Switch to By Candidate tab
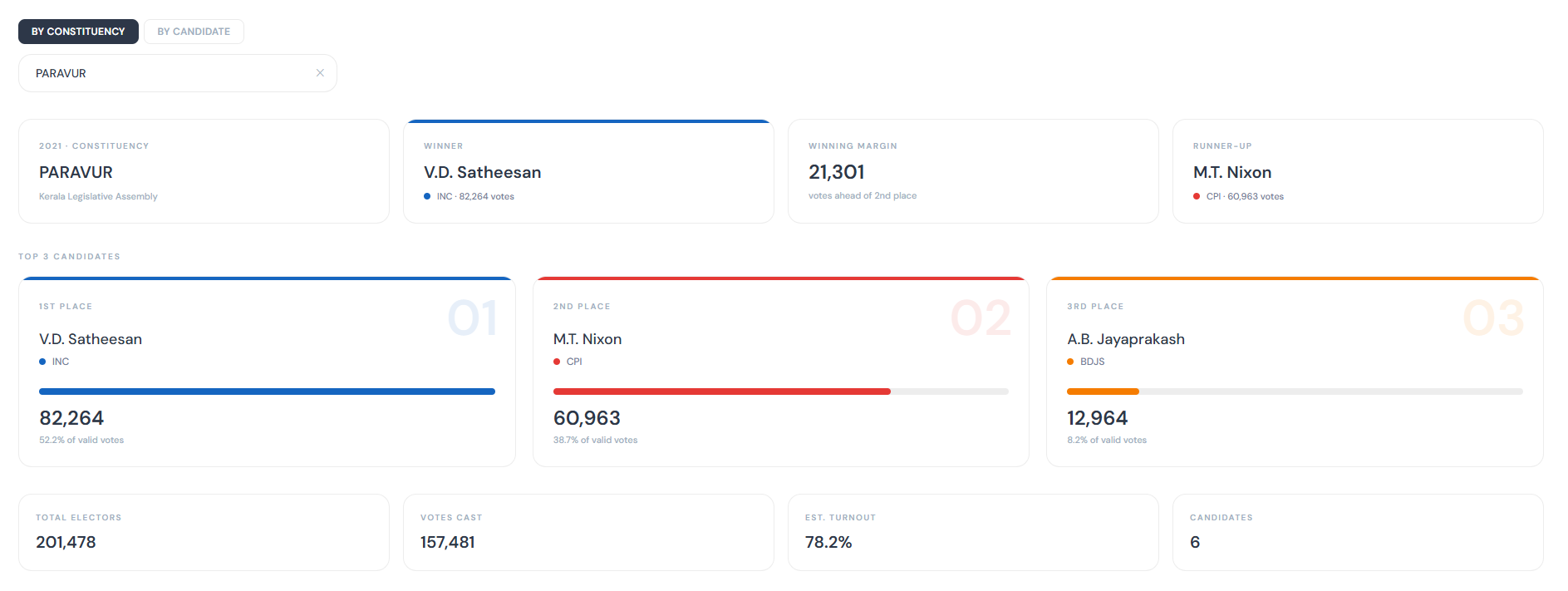Image resolution: width=1568 pixels, height=591 pixels. pyautogui.click(x=194, y=32)
